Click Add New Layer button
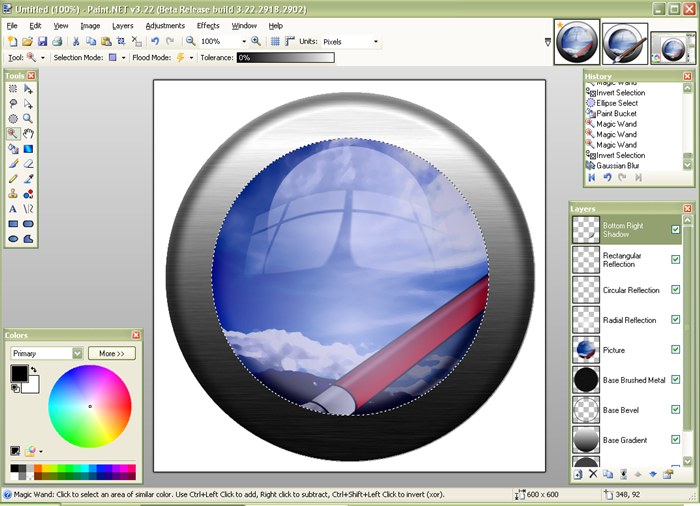 pos(578,474)
